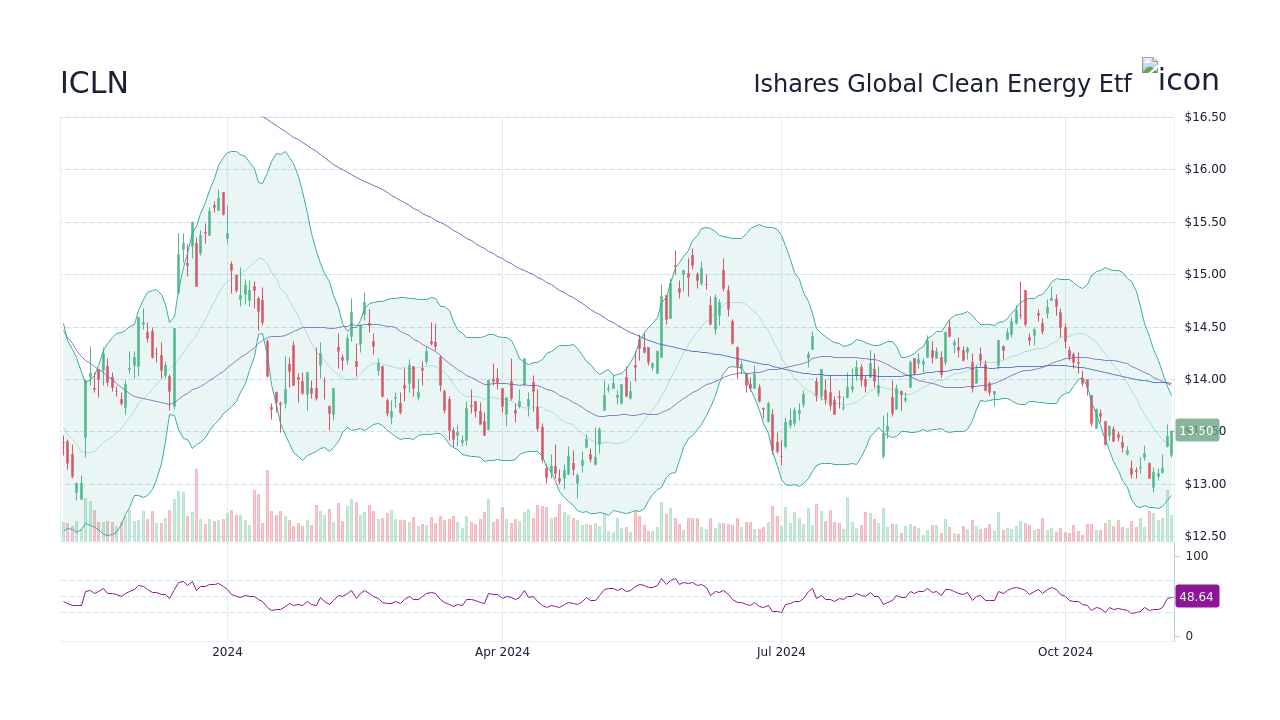
Task: Click the 100 label on the RSI axis
Action: tap(1197, 556)
